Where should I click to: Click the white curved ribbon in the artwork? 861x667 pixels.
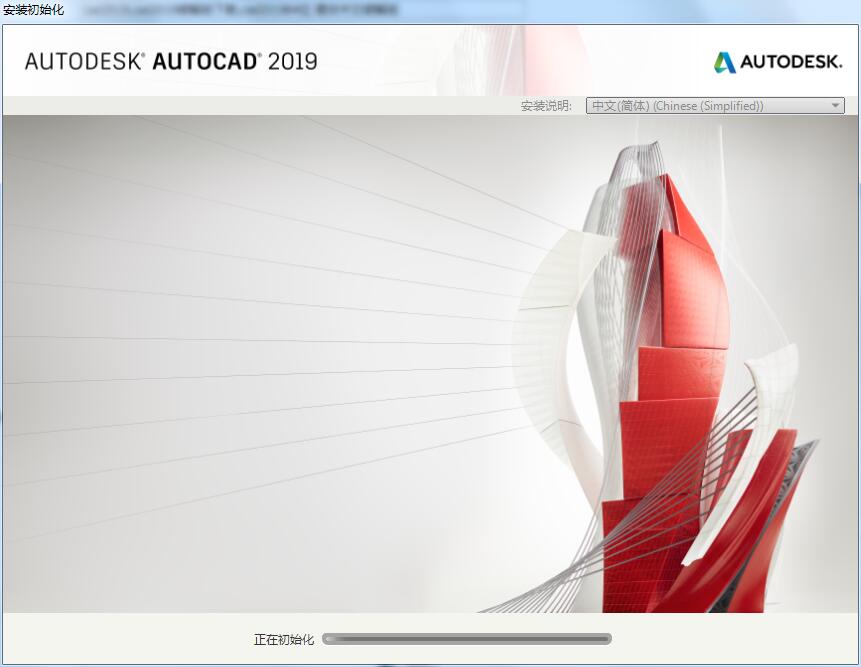pyautogui.click(x=560, y=300)
